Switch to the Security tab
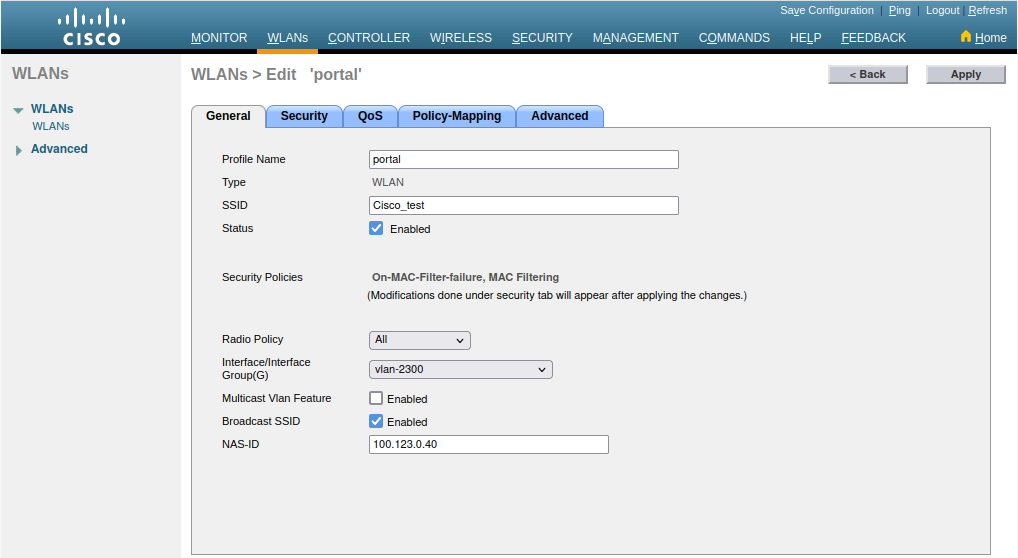Image resolution: width=1018 pixels, height=558 pixels. pyautogui.click(x=304, y=116)
